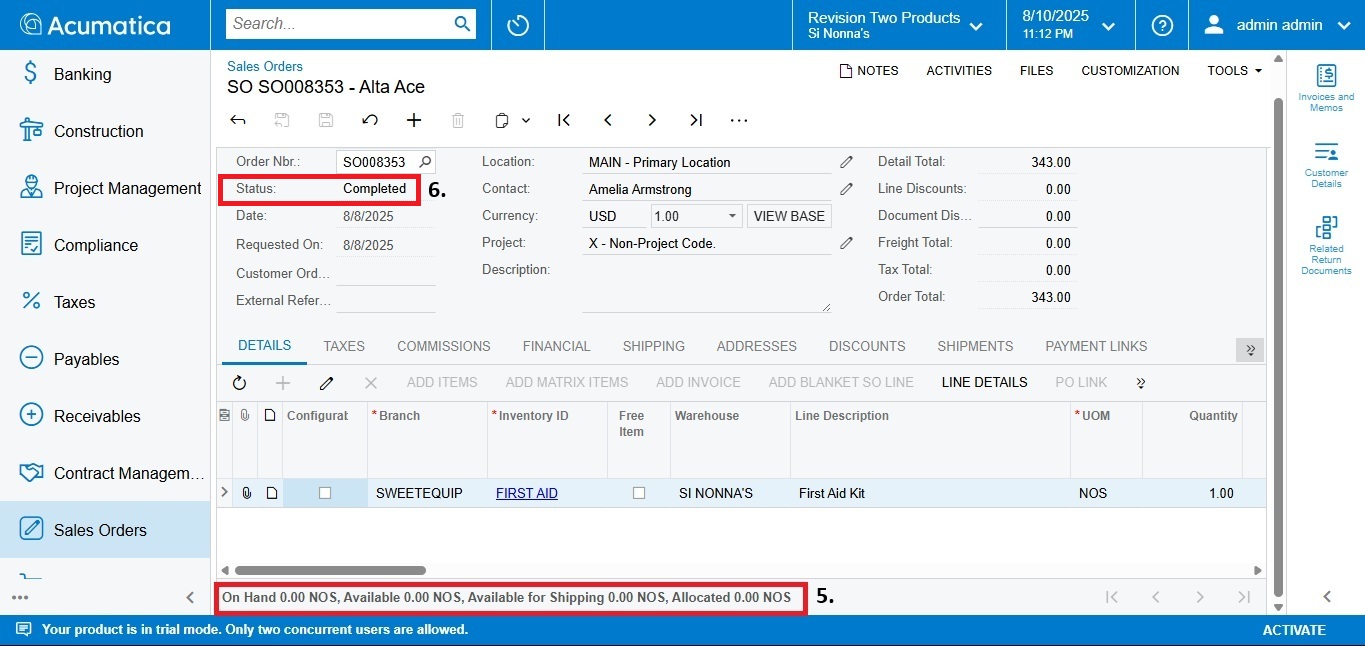Edit the Contact with pencil icon
Image resolution: width=1365 pixels, height=646 pixels.
(846, 189)
